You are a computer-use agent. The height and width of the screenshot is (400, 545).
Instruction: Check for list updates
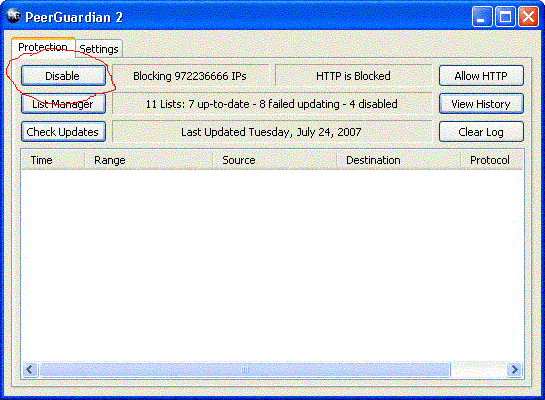[63, 132]
